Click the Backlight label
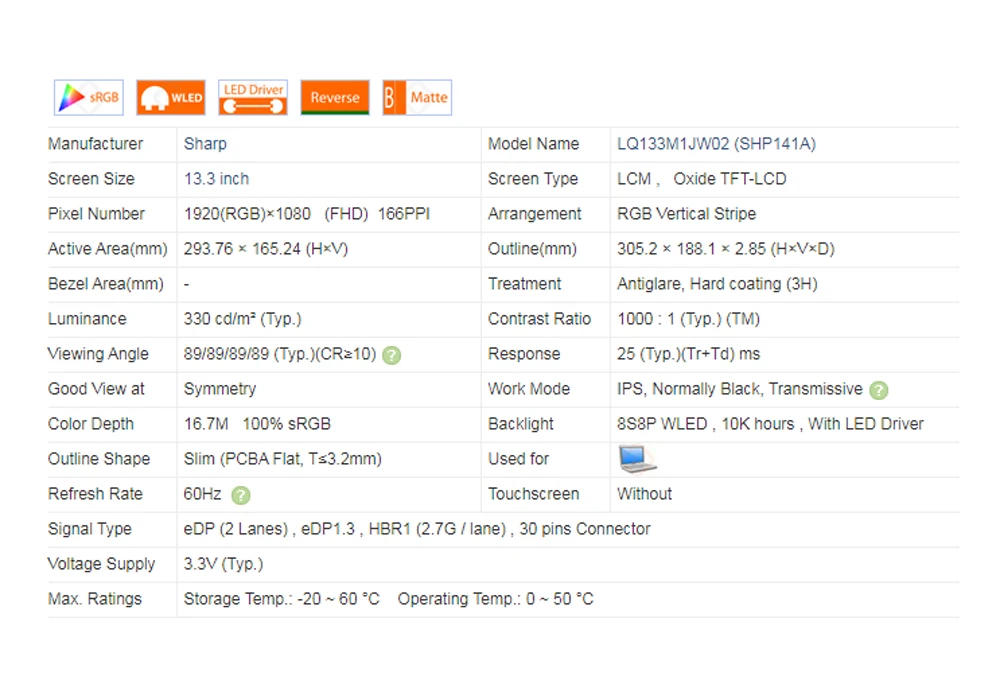 [x=520, y=425]
